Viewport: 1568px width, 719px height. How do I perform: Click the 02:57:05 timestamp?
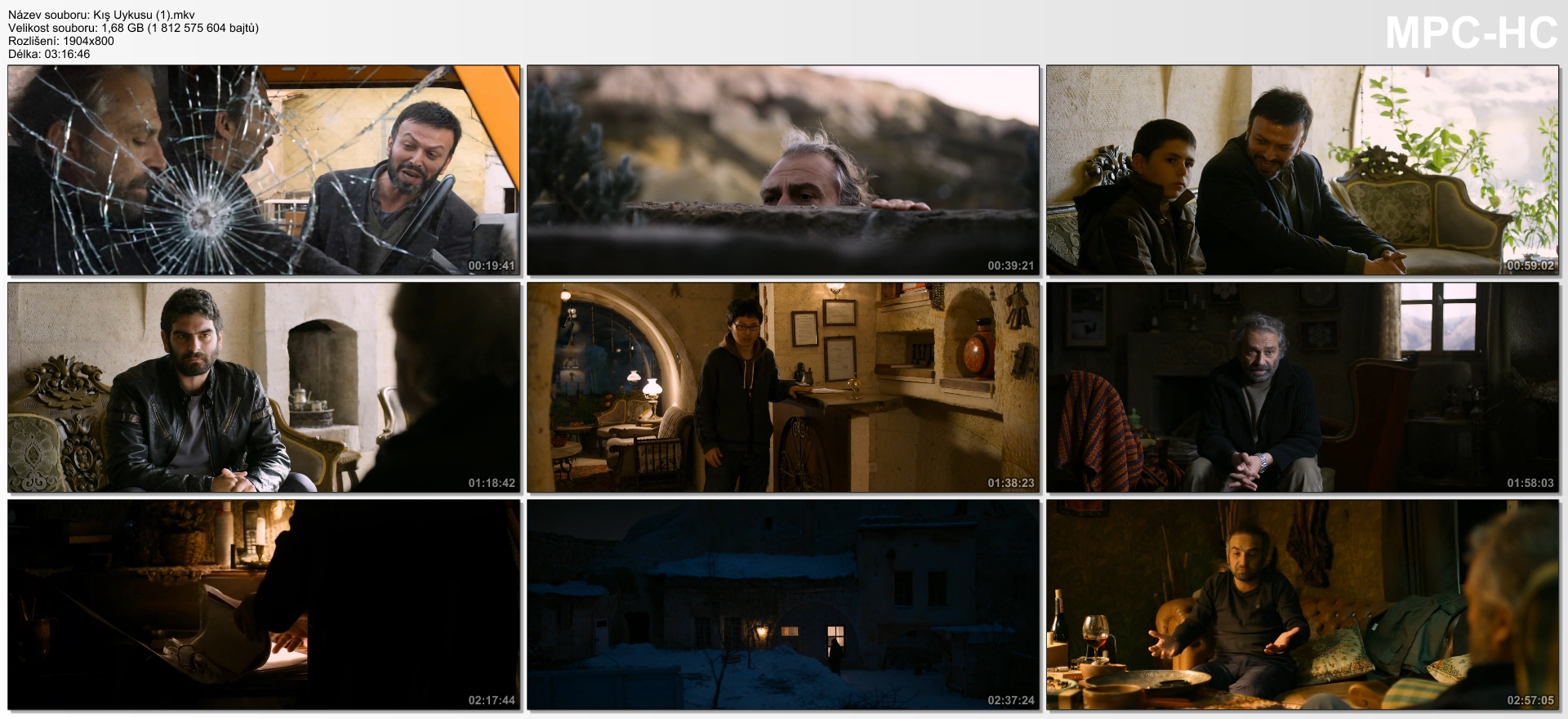(1530, 700)
